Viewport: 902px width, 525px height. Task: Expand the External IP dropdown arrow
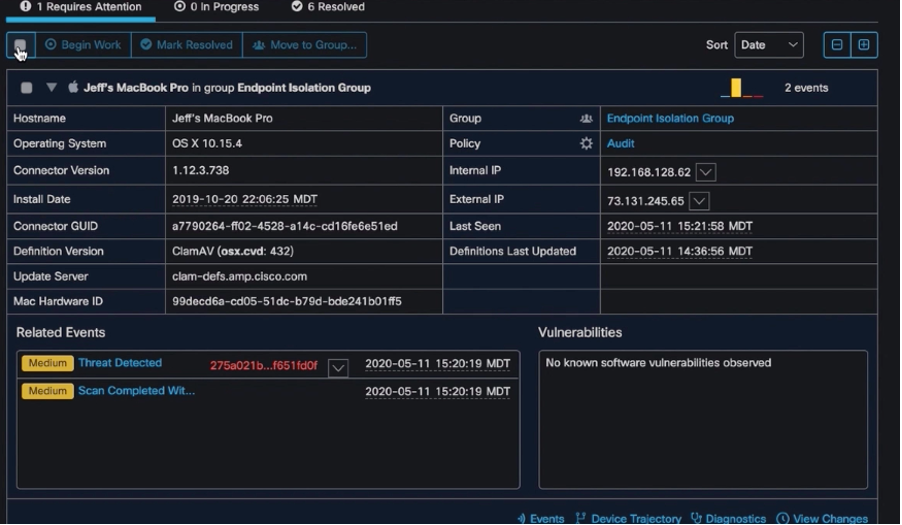click(699, 201)
